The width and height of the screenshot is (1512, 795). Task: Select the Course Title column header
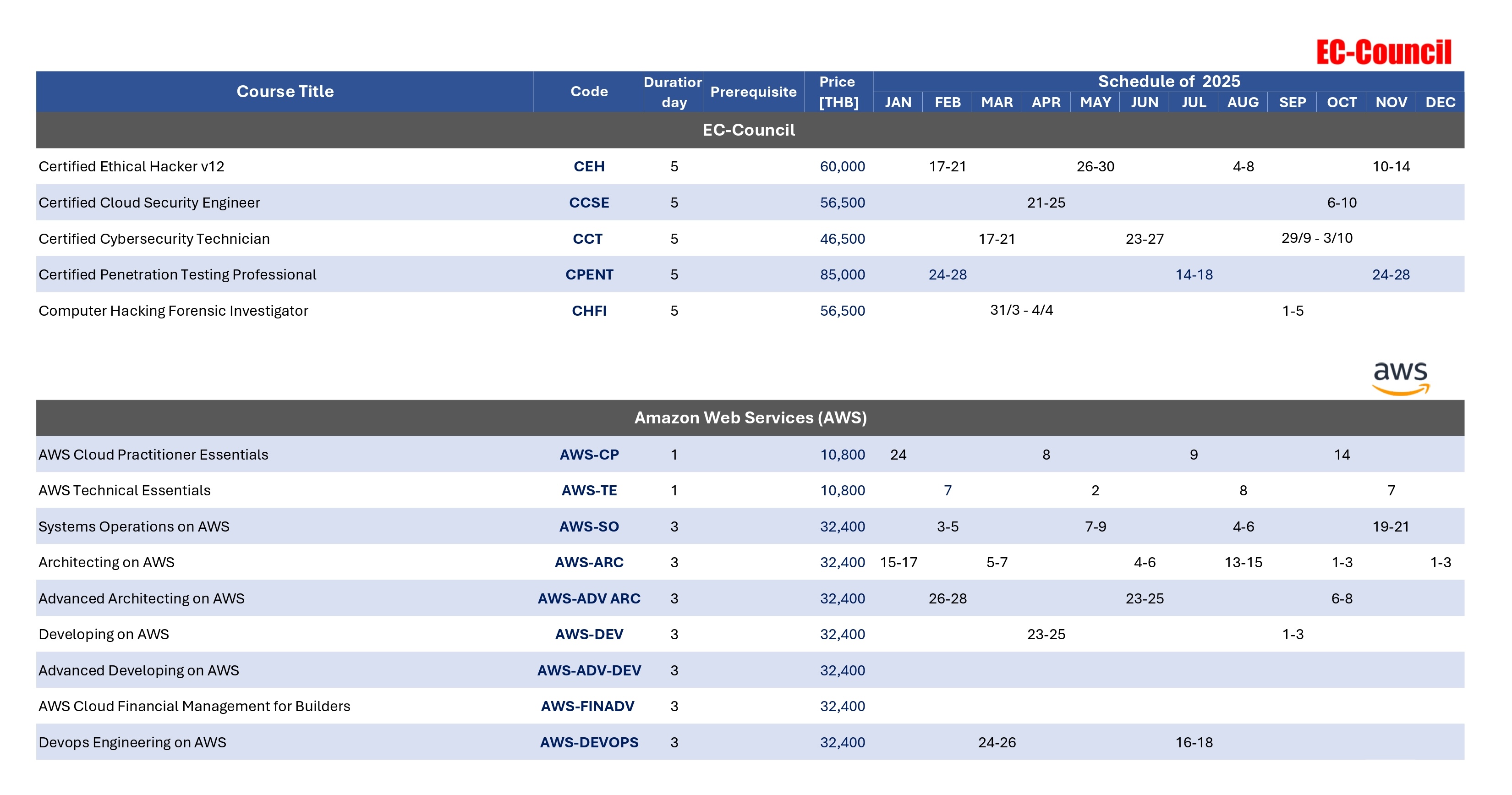click(285, 92)
